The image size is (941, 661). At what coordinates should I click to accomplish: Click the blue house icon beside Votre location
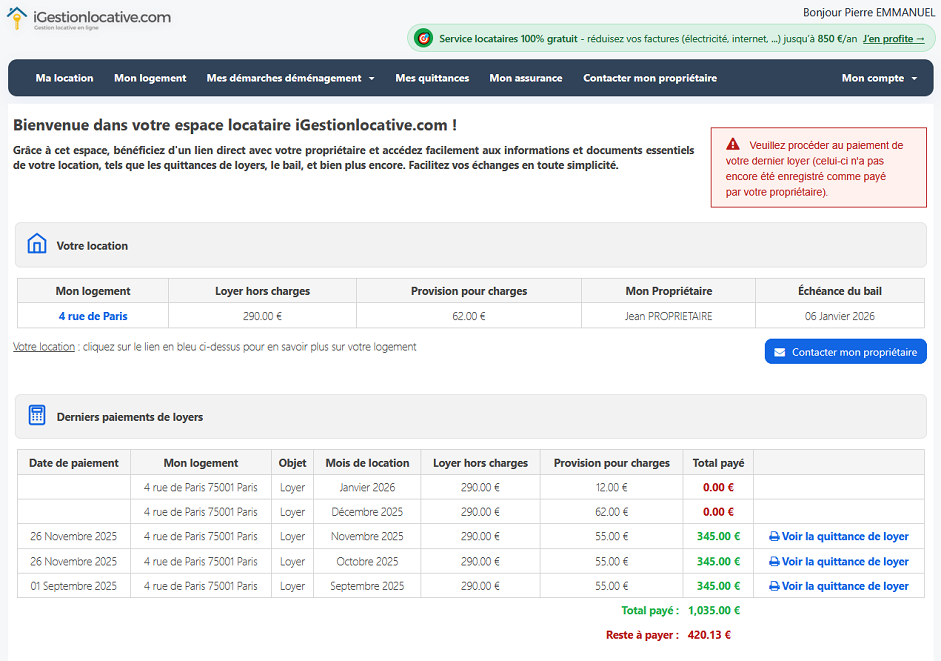tap(37, 244)
